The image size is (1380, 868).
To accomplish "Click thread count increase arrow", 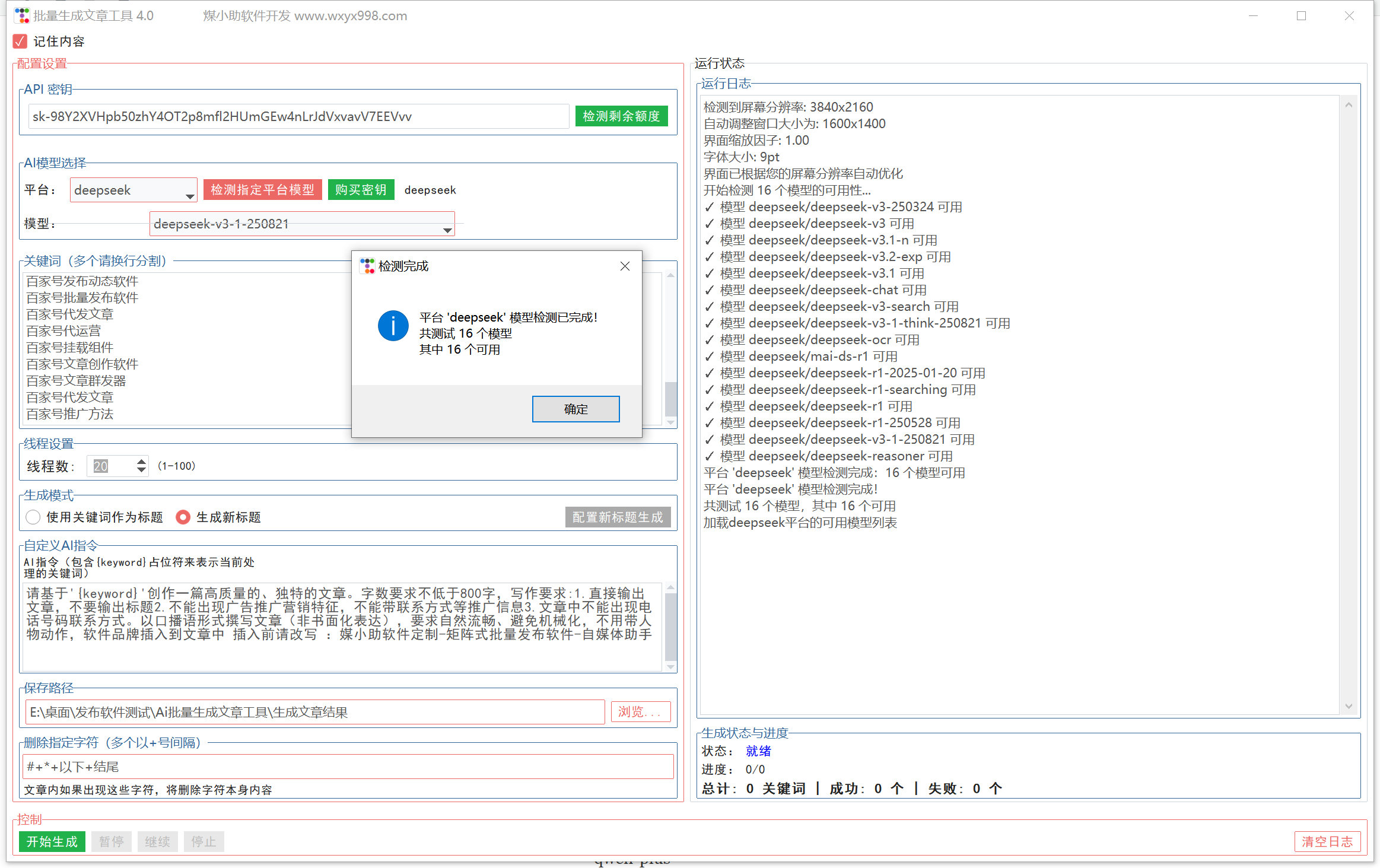I will coord(141,461).
